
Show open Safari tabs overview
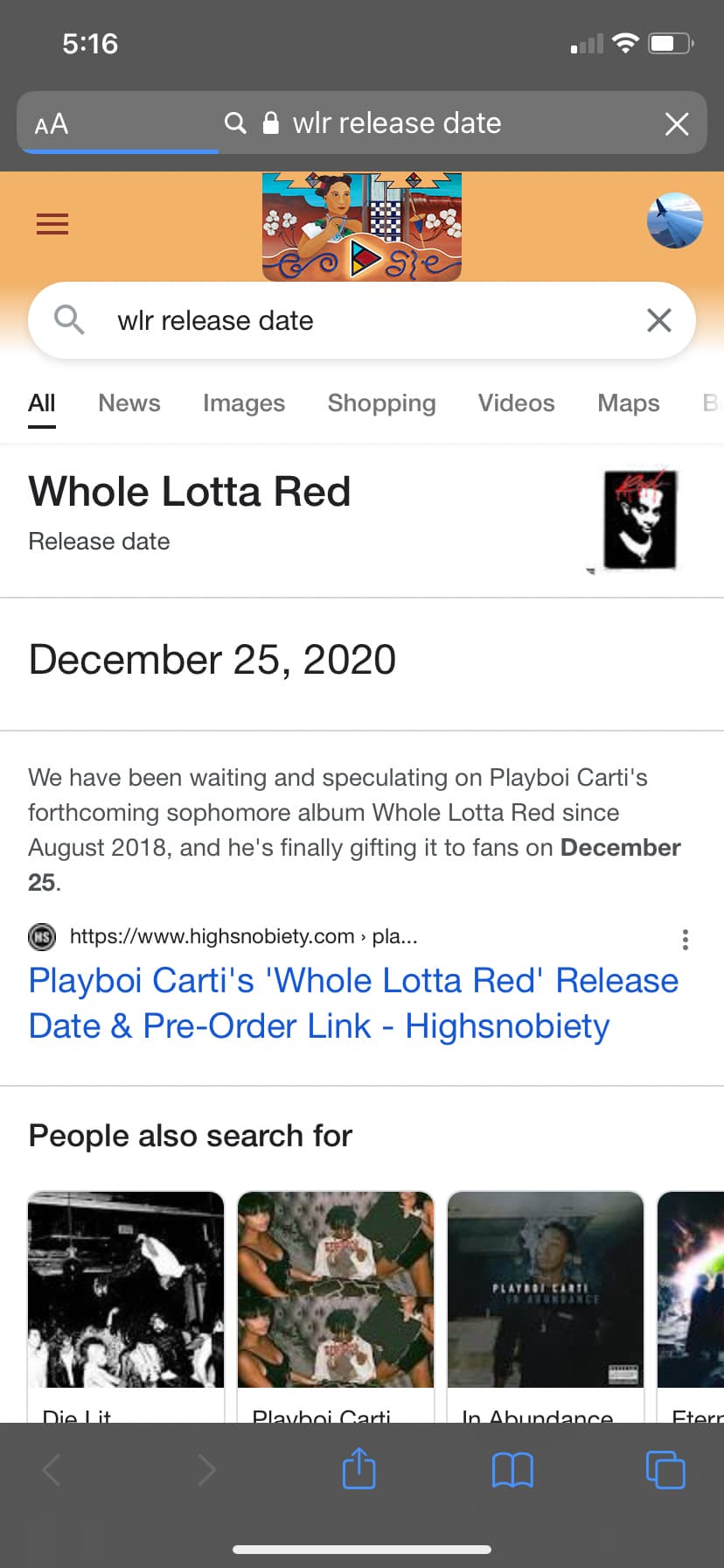click(x=665, y=1470)
